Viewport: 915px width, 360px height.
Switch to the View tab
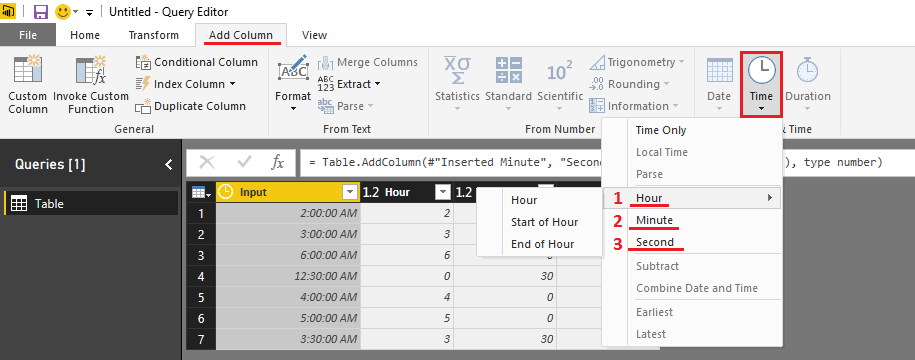coord(315,35)
